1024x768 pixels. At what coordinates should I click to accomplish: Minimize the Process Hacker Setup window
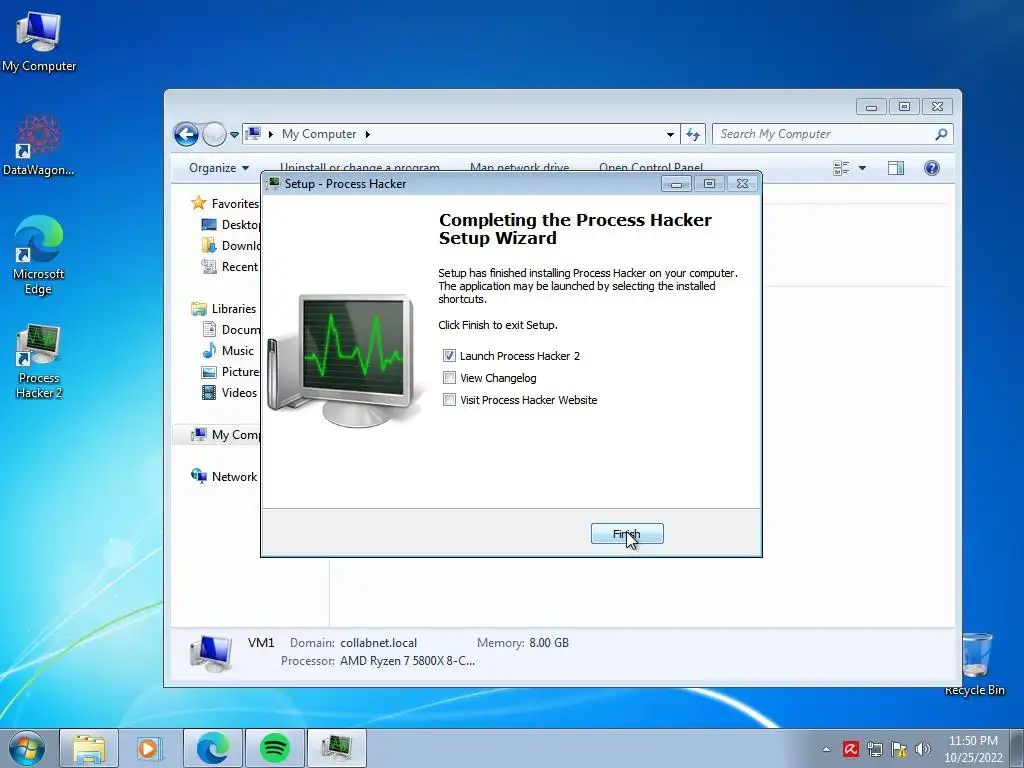pyautogui.click(x=677, y=184)
